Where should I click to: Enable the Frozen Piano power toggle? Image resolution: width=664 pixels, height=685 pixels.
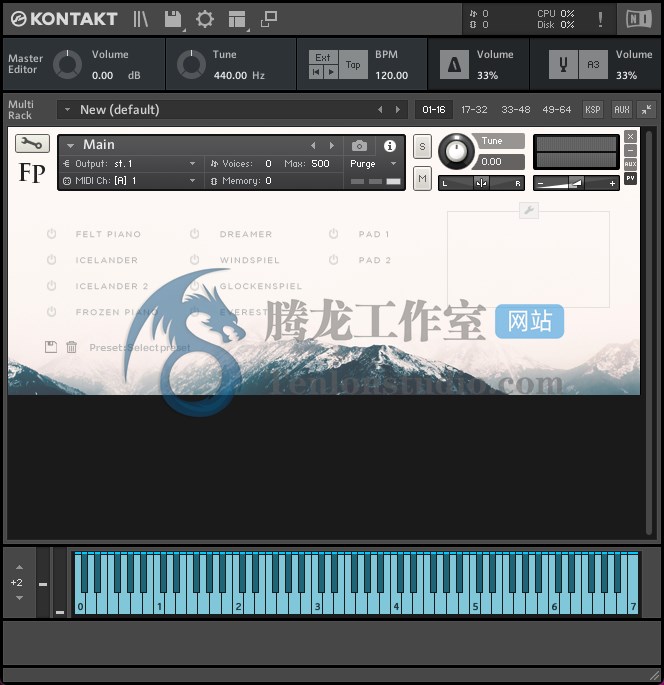52,312
